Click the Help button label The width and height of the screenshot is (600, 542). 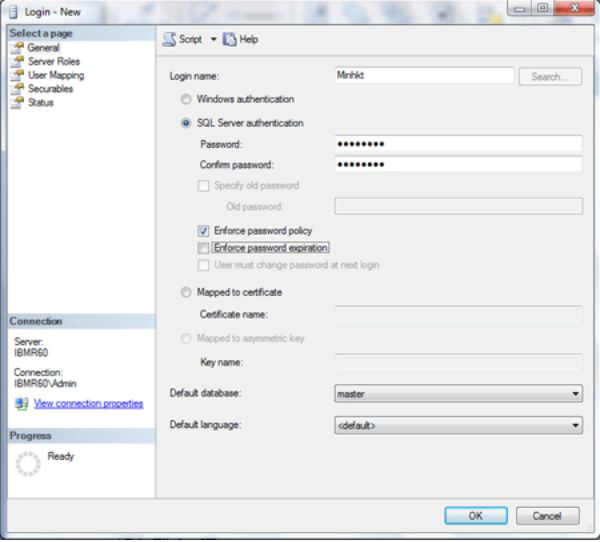pos(249,39)
